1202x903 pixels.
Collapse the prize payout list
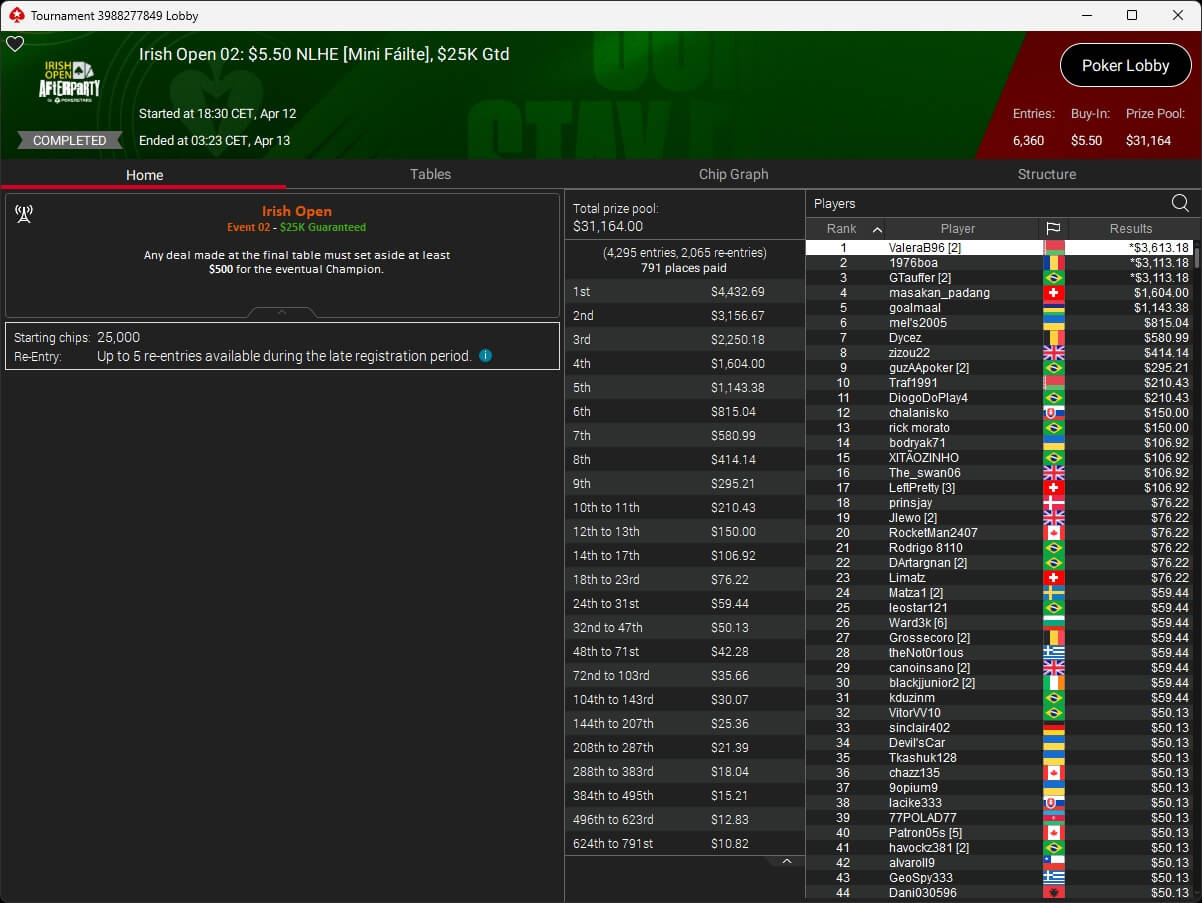(786, 861)
